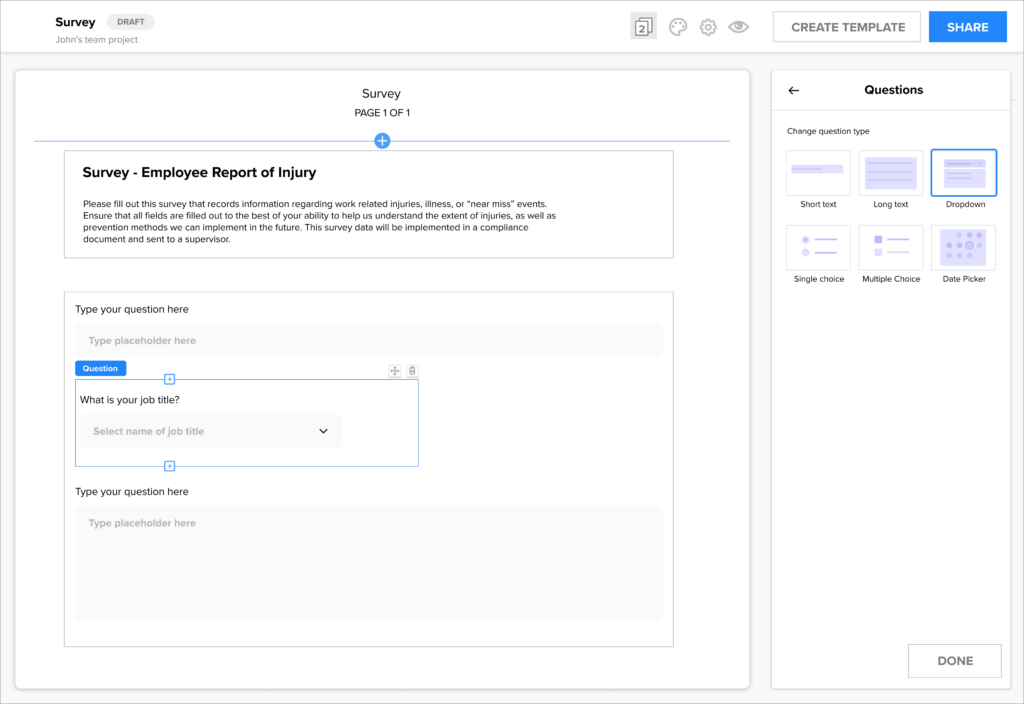Click the first Type your question here label
Viewport: 1024px width, 704px height.
132,310
